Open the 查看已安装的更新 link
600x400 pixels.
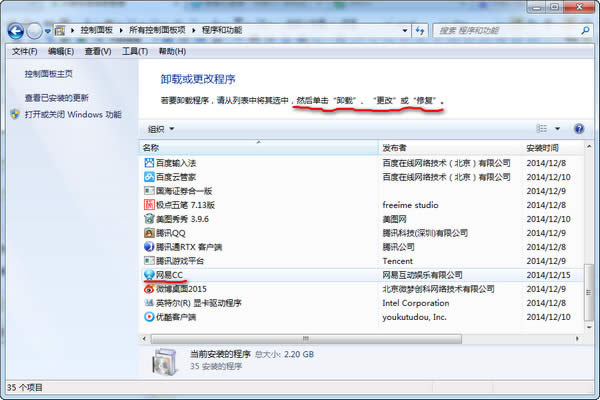pyautogui.click(x=57, y=98)
